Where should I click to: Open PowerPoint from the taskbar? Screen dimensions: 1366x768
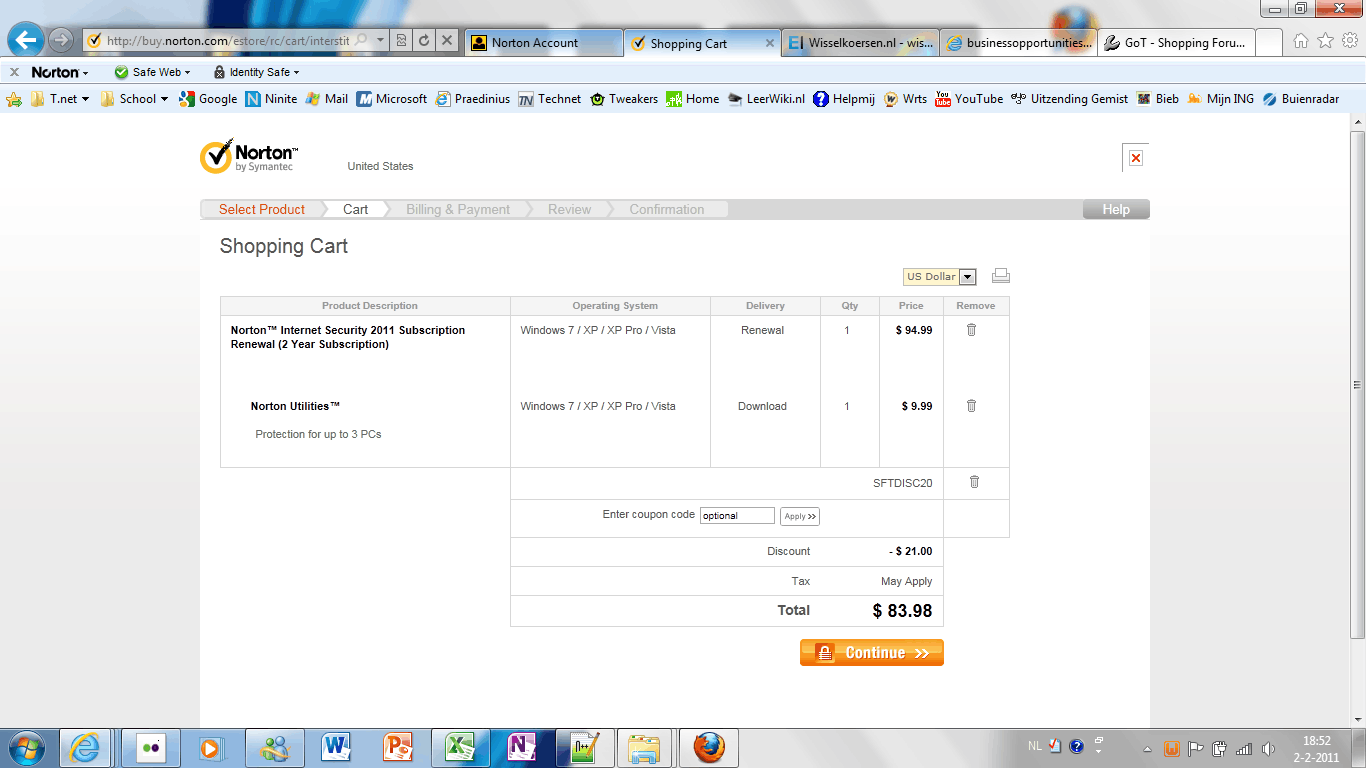(398, 747)
